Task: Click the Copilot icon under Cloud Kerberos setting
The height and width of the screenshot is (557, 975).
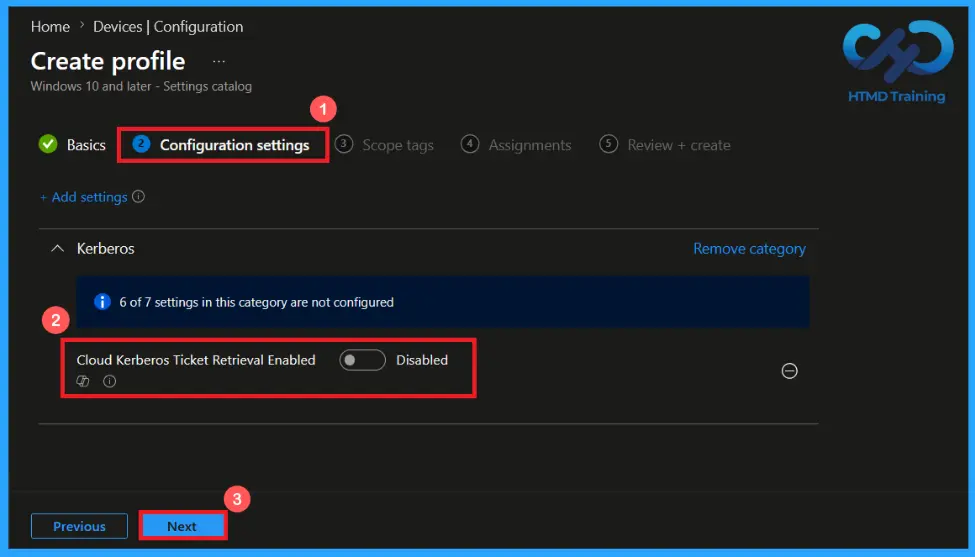Action: [x=83, y=381]
